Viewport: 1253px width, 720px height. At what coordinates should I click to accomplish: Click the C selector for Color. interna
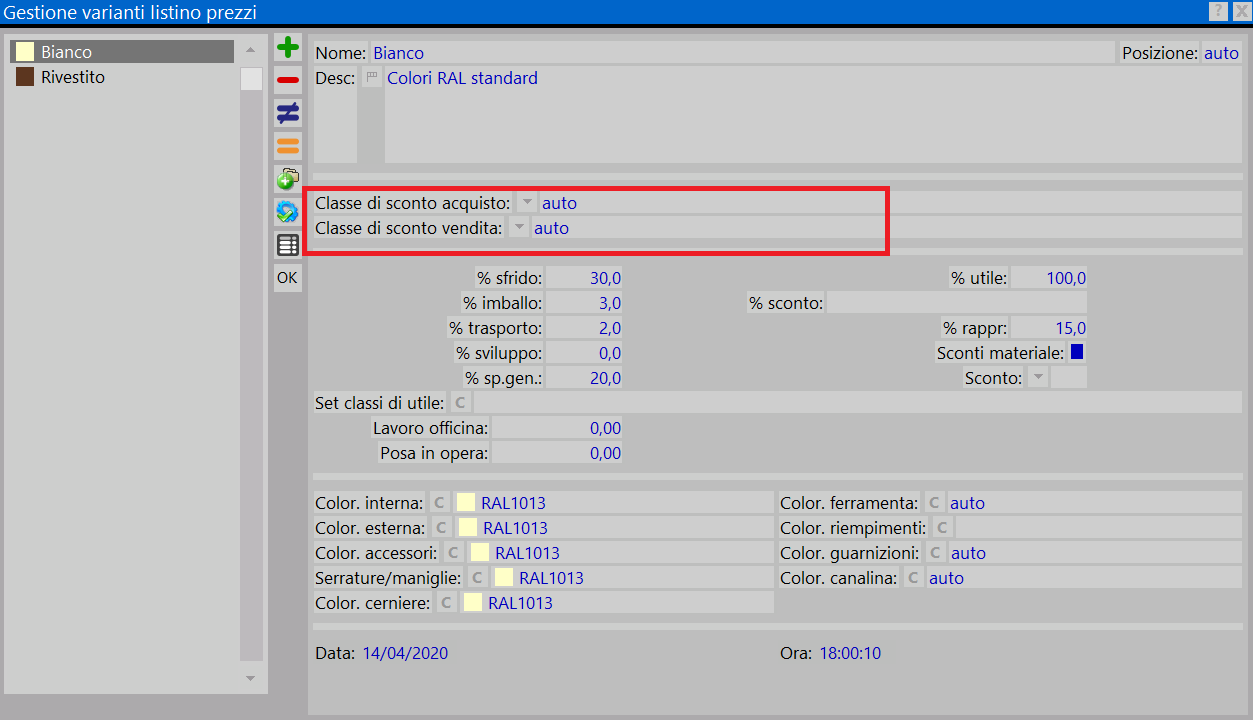439,502
